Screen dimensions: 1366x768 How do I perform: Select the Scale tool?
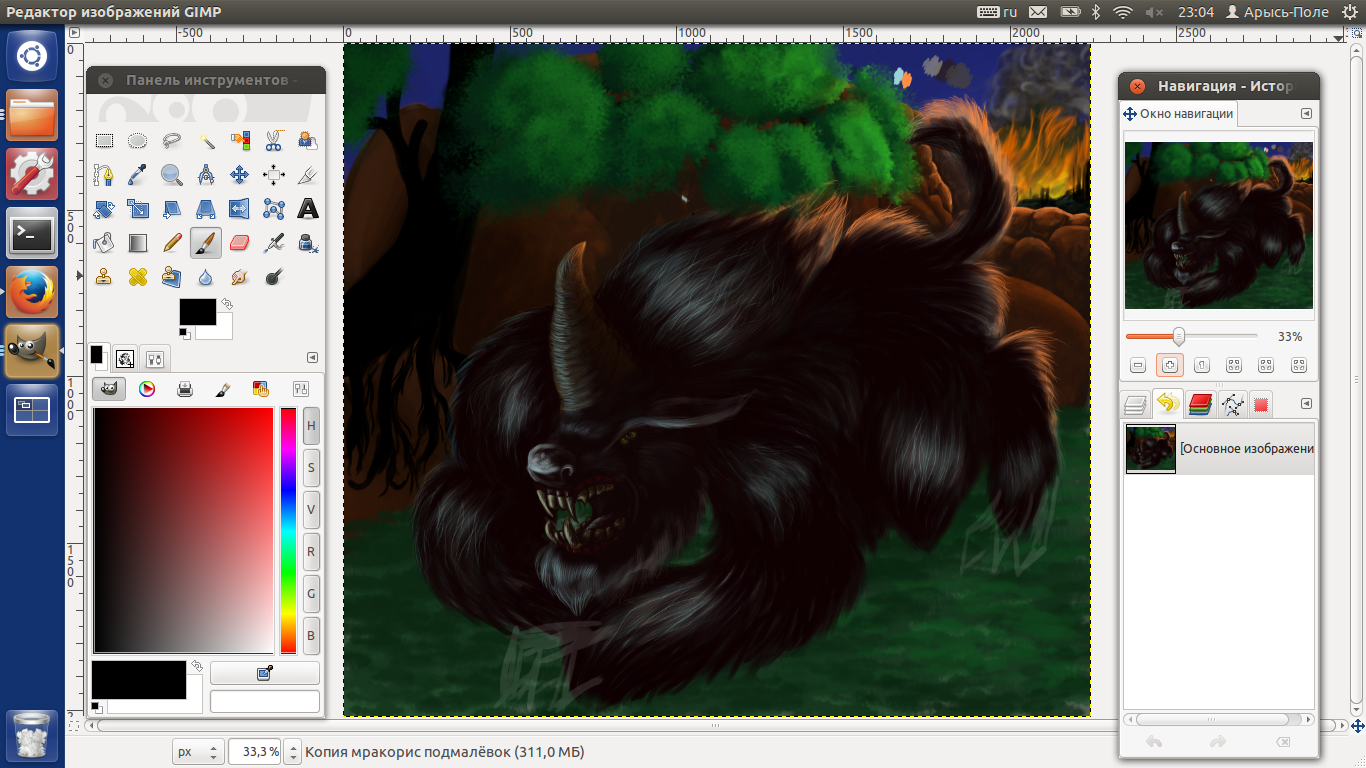(x=138, y=209)
